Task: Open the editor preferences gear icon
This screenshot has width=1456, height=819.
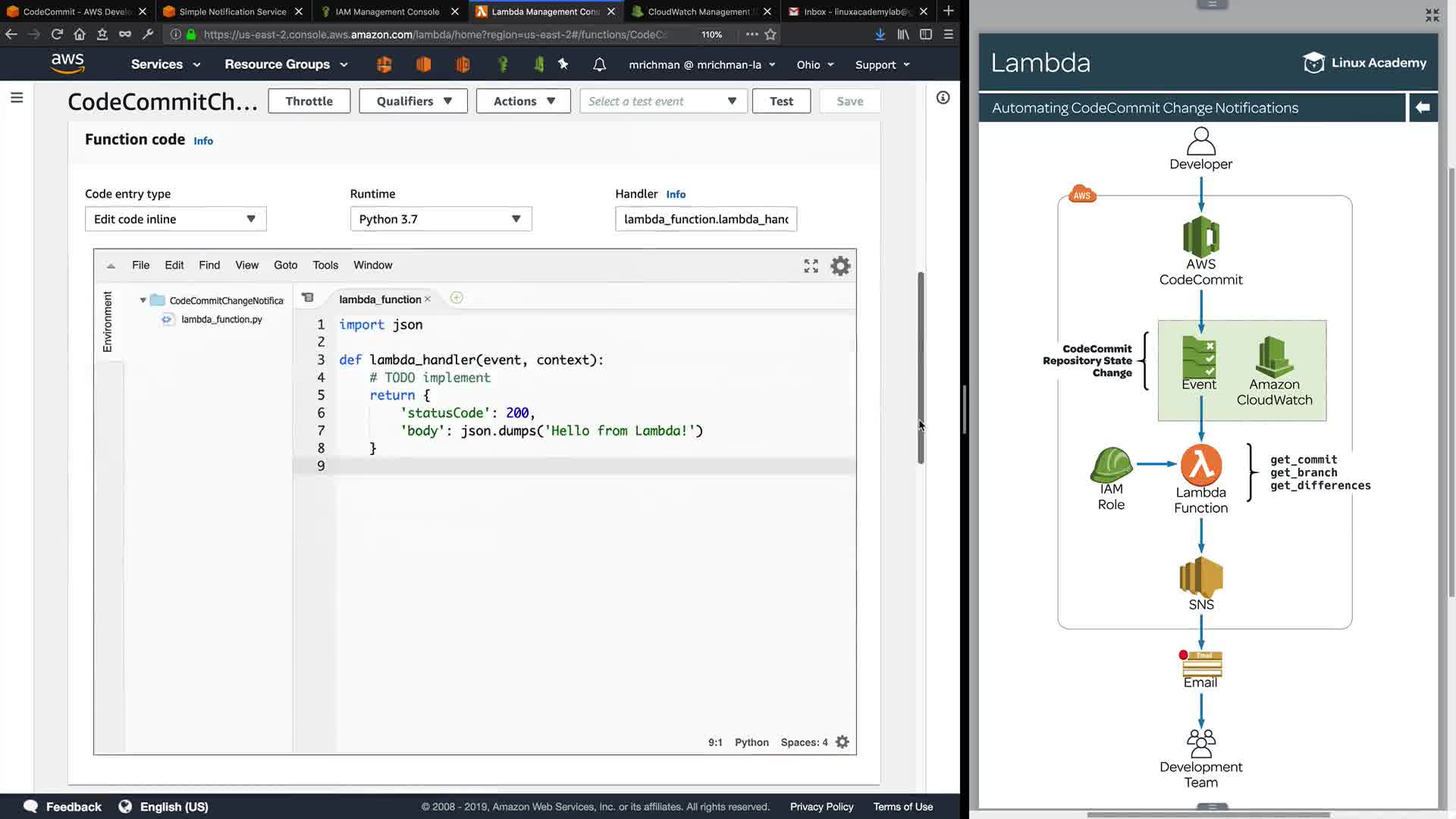Action: click(x=840, y=266)
